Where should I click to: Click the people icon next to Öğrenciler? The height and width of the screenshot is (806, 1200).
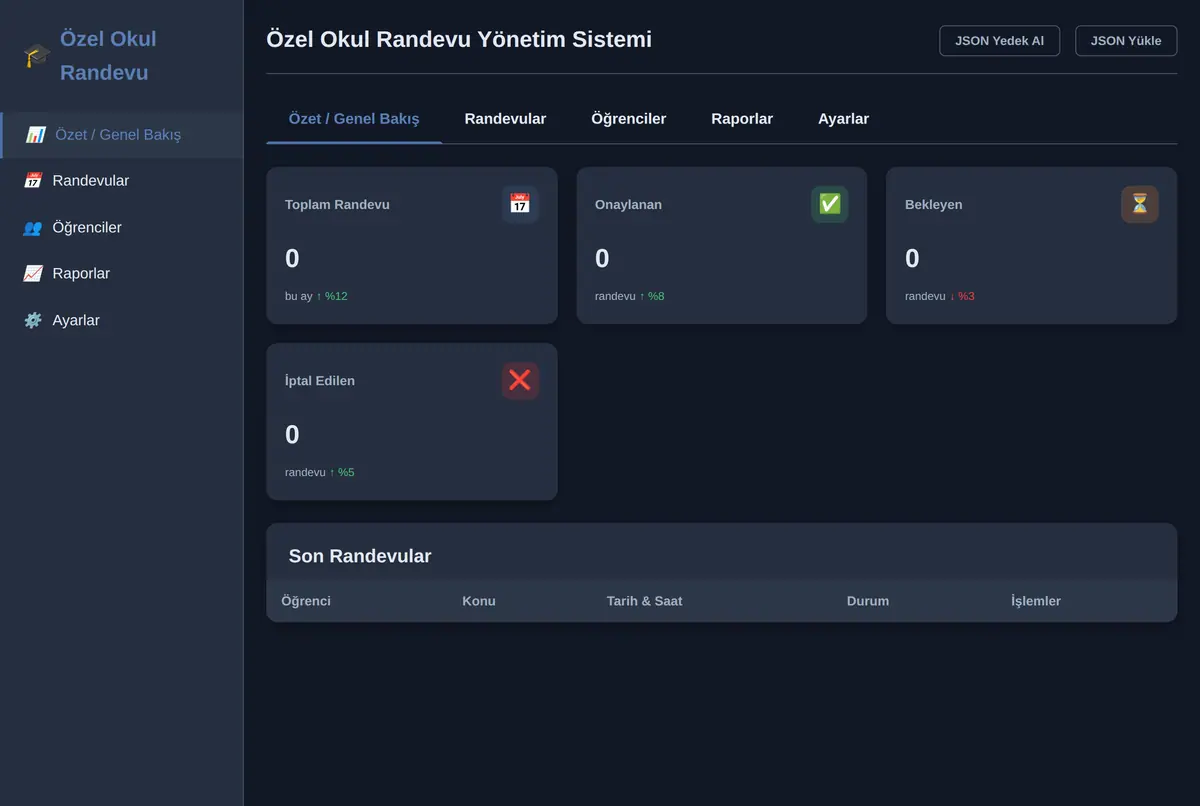point(33,227)
